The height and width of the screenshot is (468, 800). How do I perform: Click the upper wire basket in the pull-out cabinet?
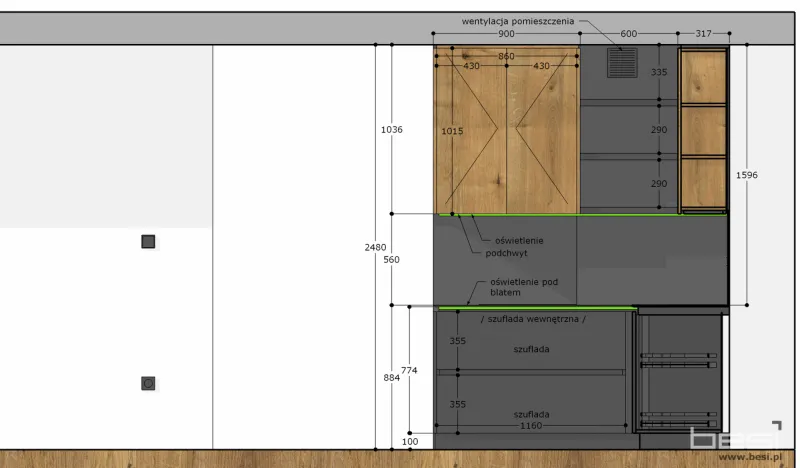tap(679, 360)
